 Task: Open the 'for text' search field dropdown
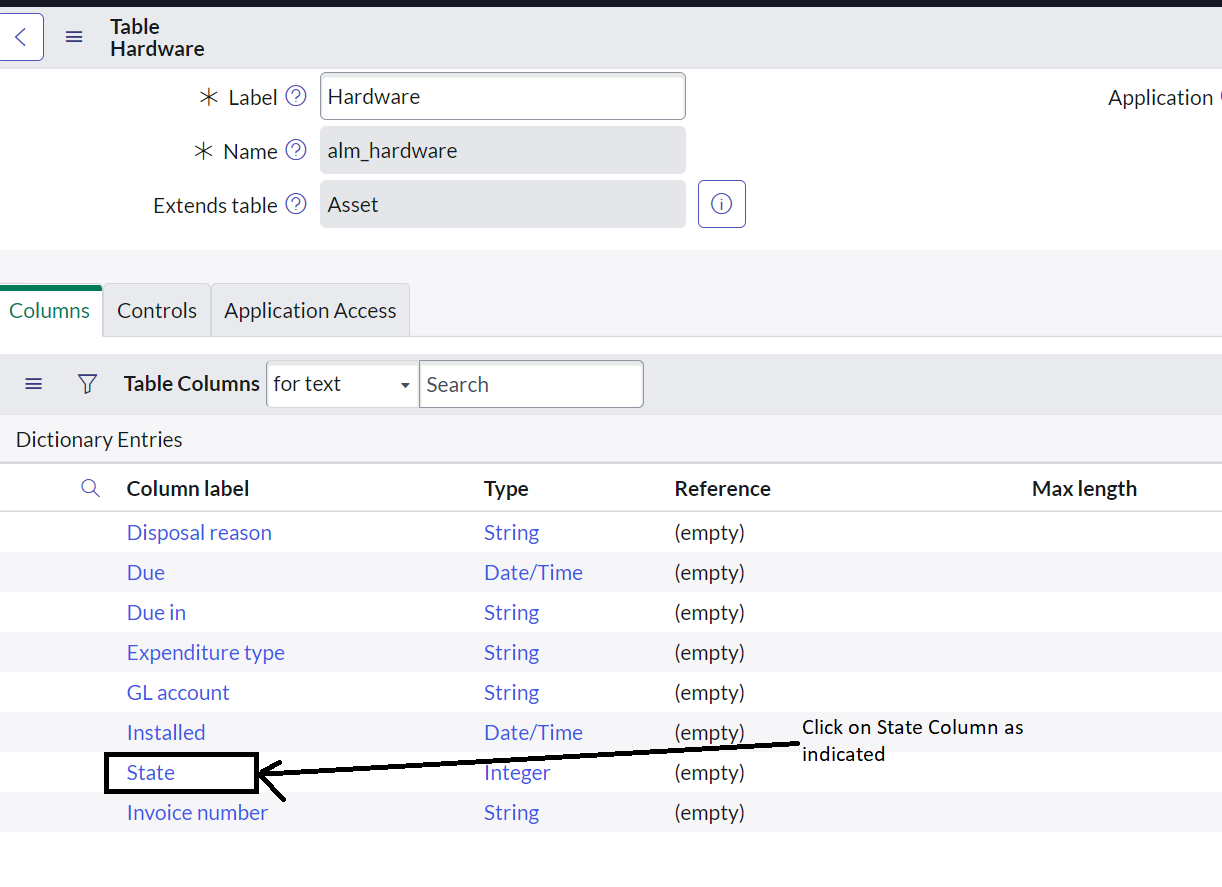click(342, 384)
